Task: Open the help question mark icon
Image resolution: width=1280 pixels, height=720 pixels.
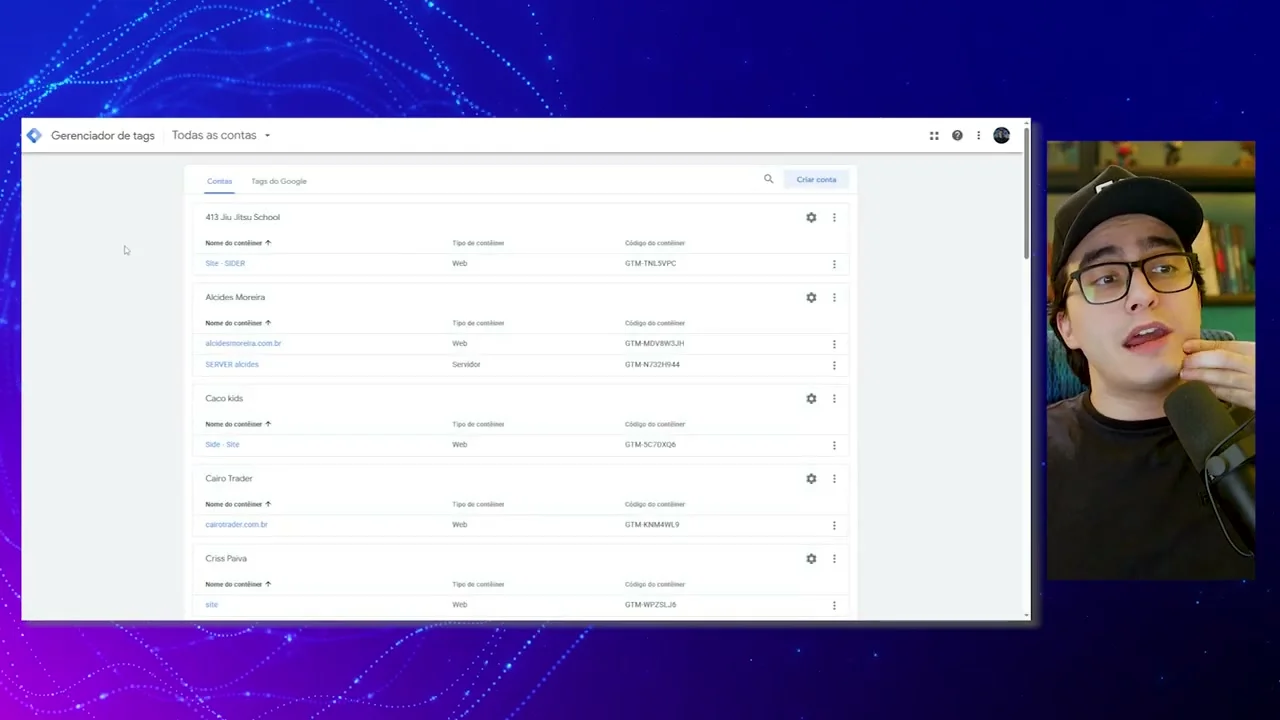Action: [957, 136]
